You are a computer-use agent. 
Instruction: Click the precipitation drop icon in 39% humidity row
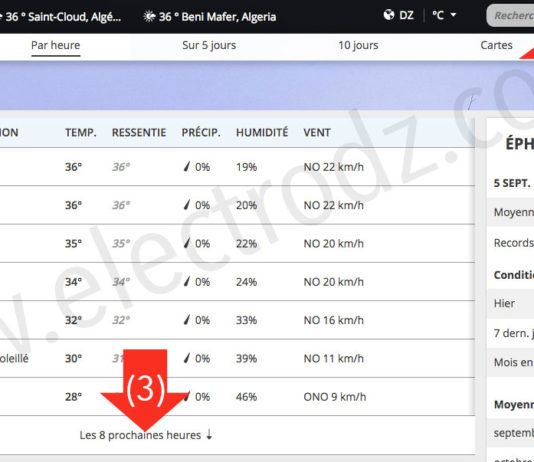187,358
